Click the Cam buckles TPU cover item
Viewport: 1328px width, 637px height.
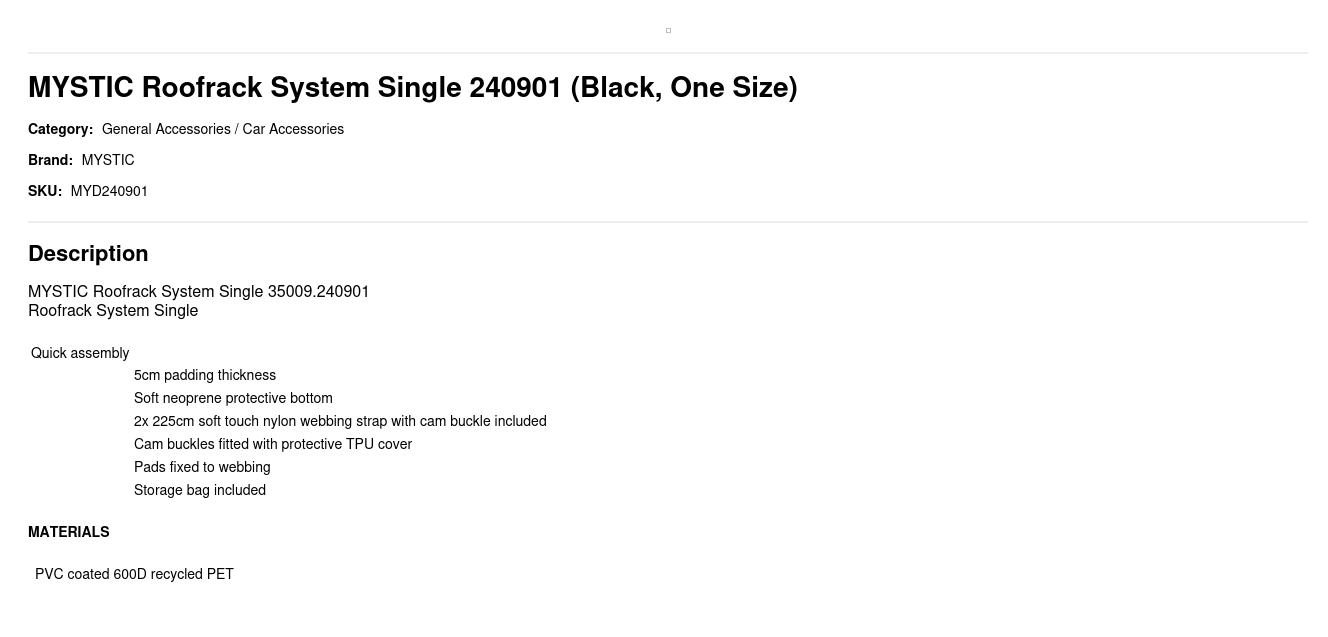pos(273,444)
